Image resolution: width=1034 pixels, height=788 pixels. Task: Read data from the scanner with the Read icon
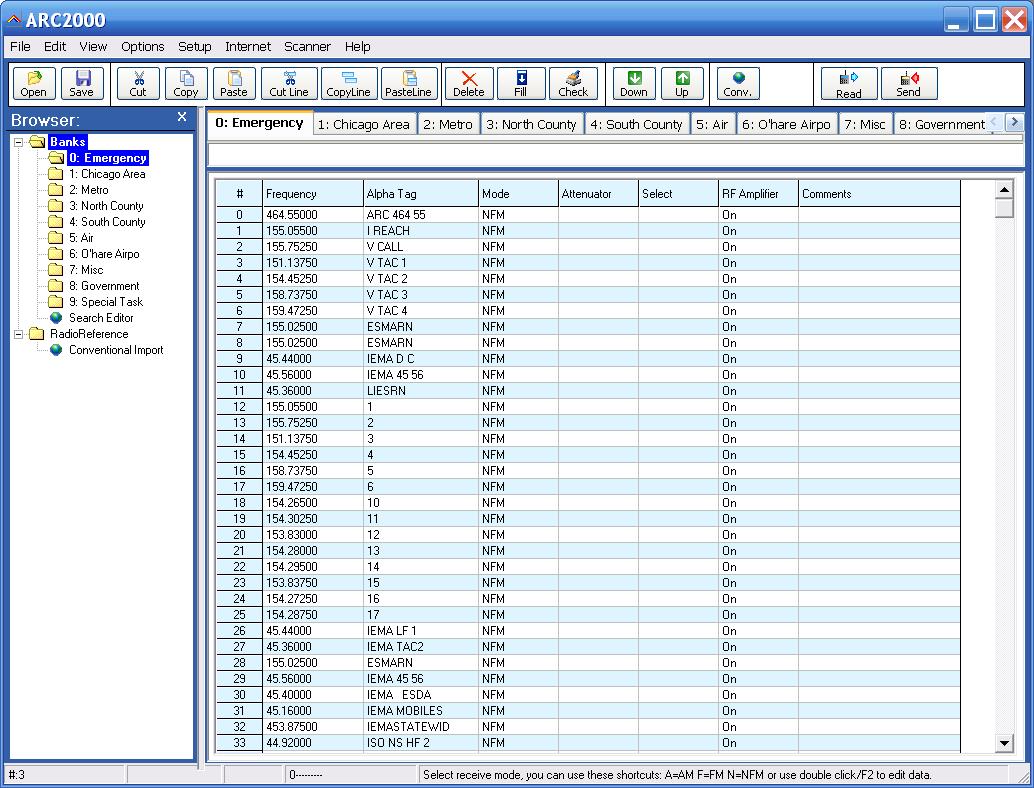pyautogui.click(x=849, y=83)
